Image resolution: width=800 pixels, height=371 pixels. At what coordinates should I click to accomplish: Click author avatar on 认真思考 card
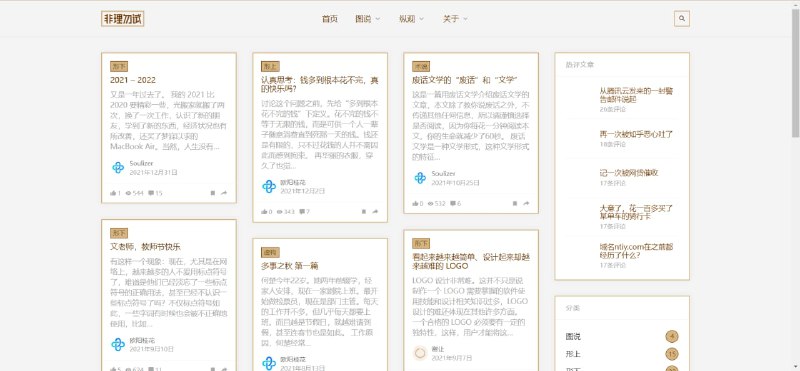point(269,186)
